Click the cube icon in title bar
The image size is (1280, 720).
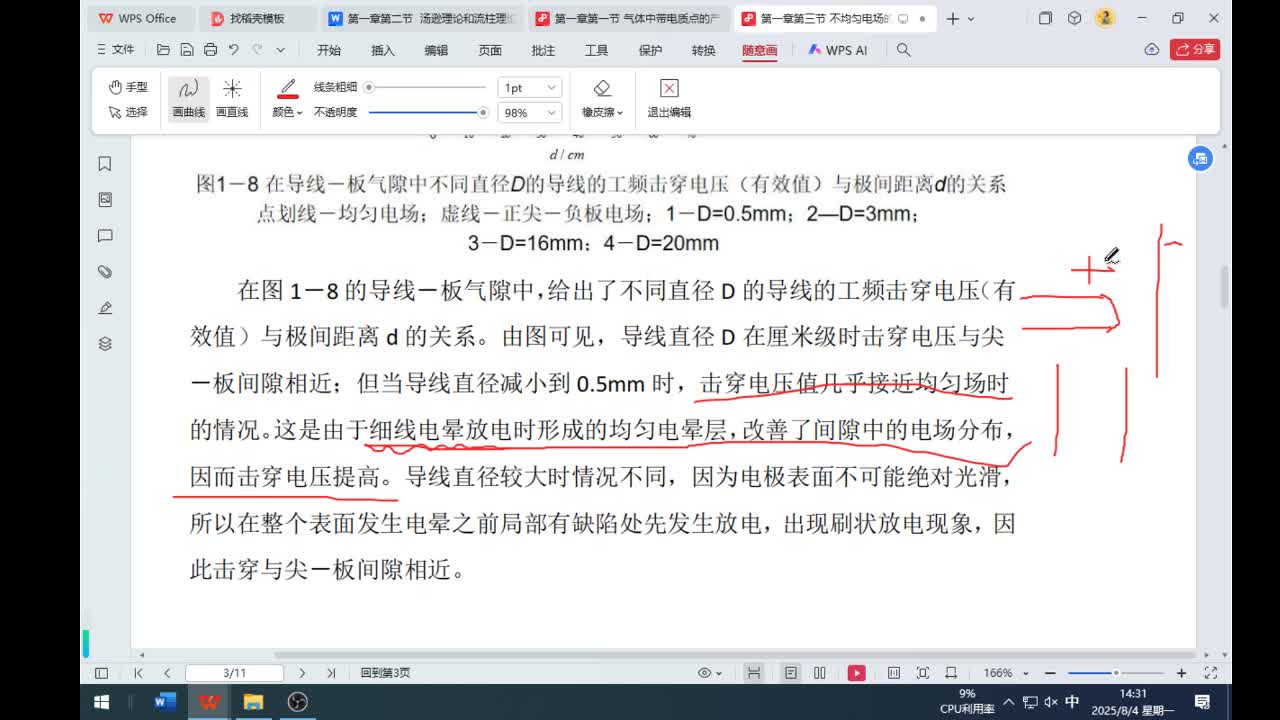pos(1075,18)
